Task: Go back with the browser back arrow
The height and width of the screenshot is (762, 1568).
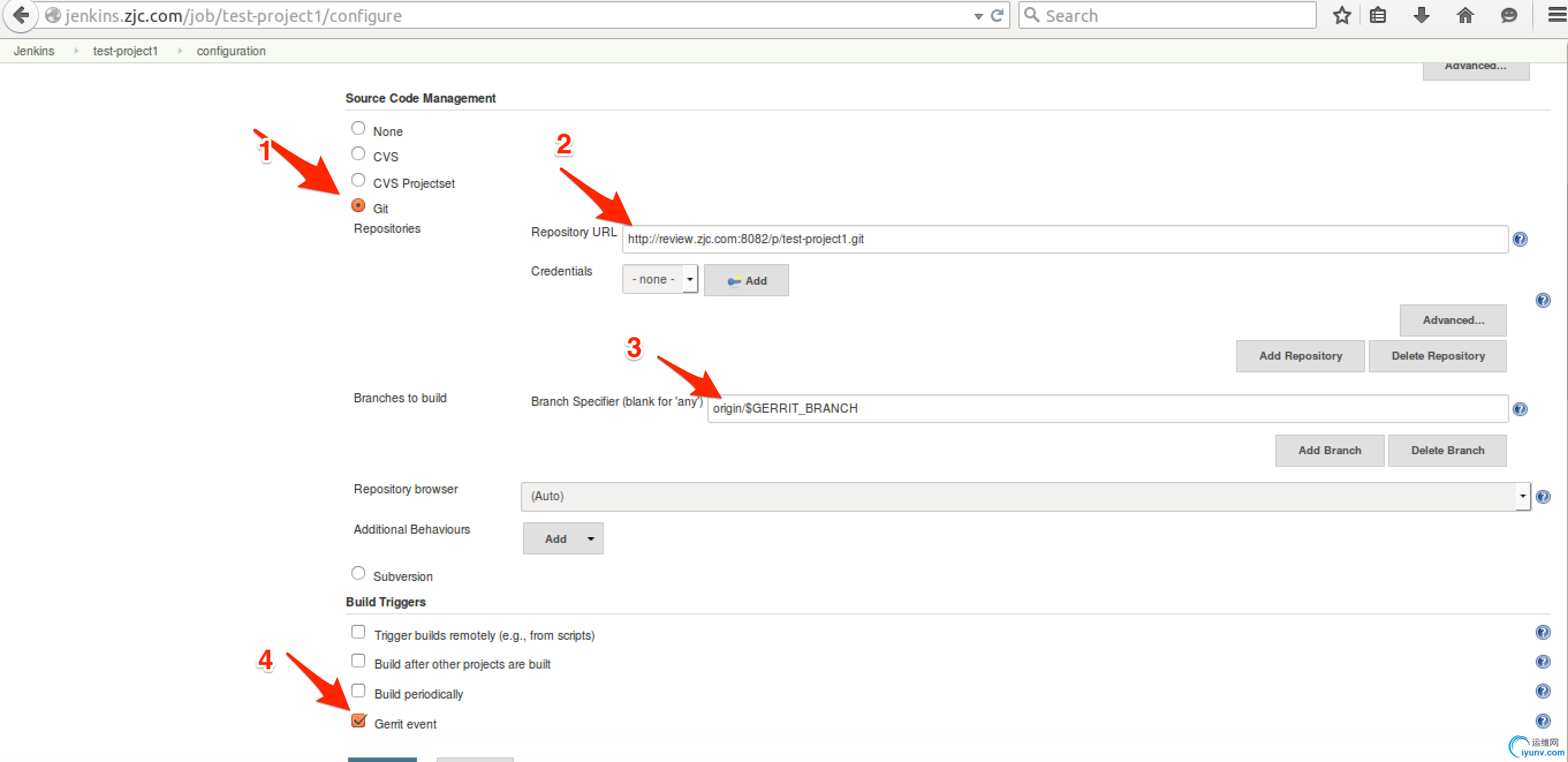Action: click(21, 14)
